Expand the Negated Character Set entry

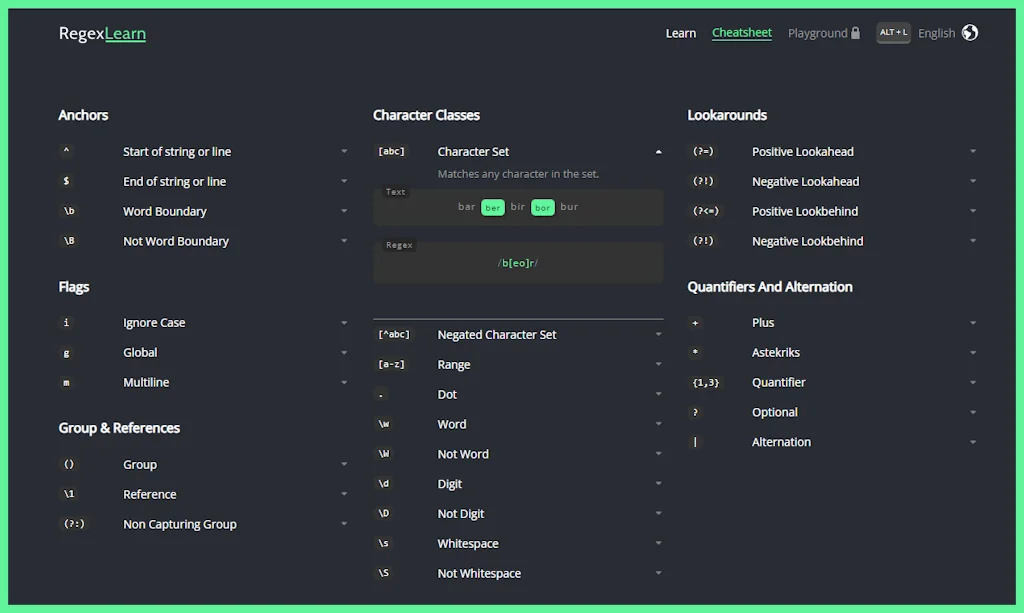coord(658,334)
